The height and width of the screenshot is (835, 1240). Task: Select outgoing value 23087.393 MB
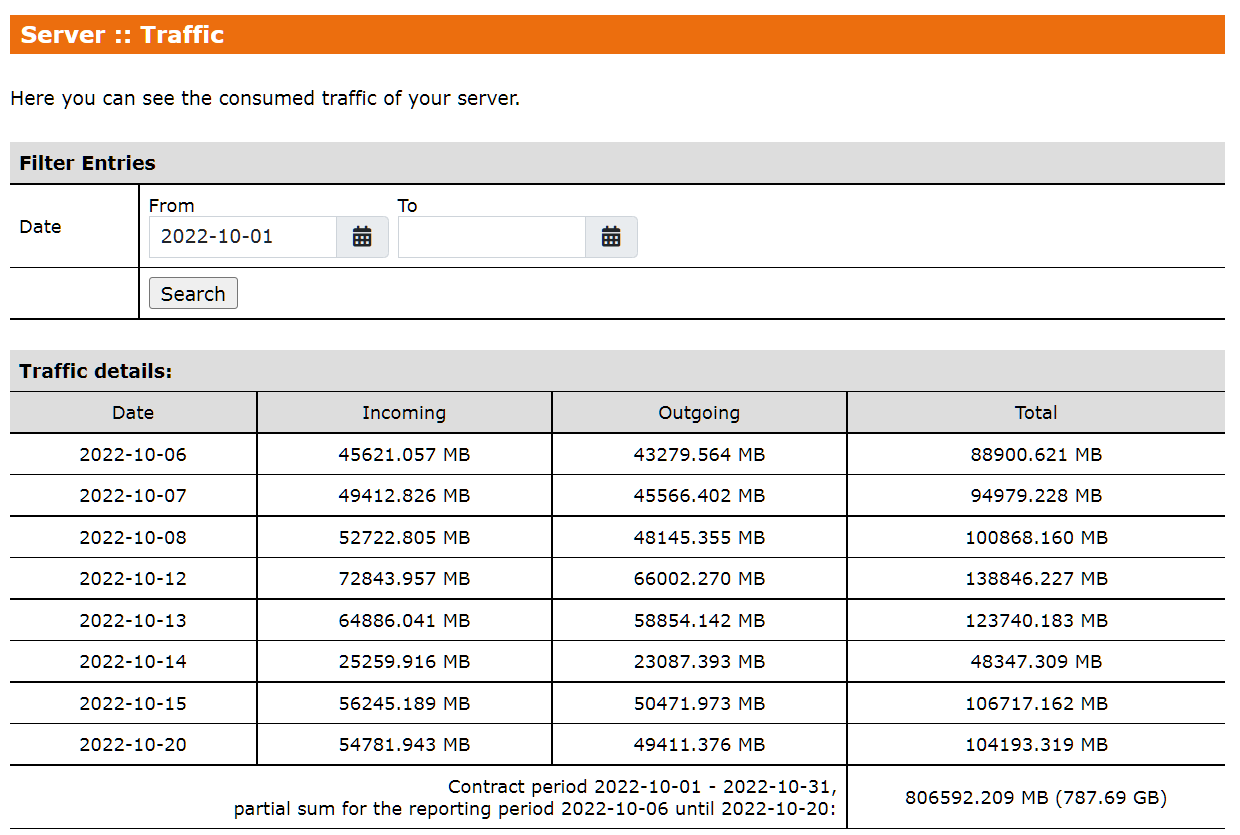(699, 662)
